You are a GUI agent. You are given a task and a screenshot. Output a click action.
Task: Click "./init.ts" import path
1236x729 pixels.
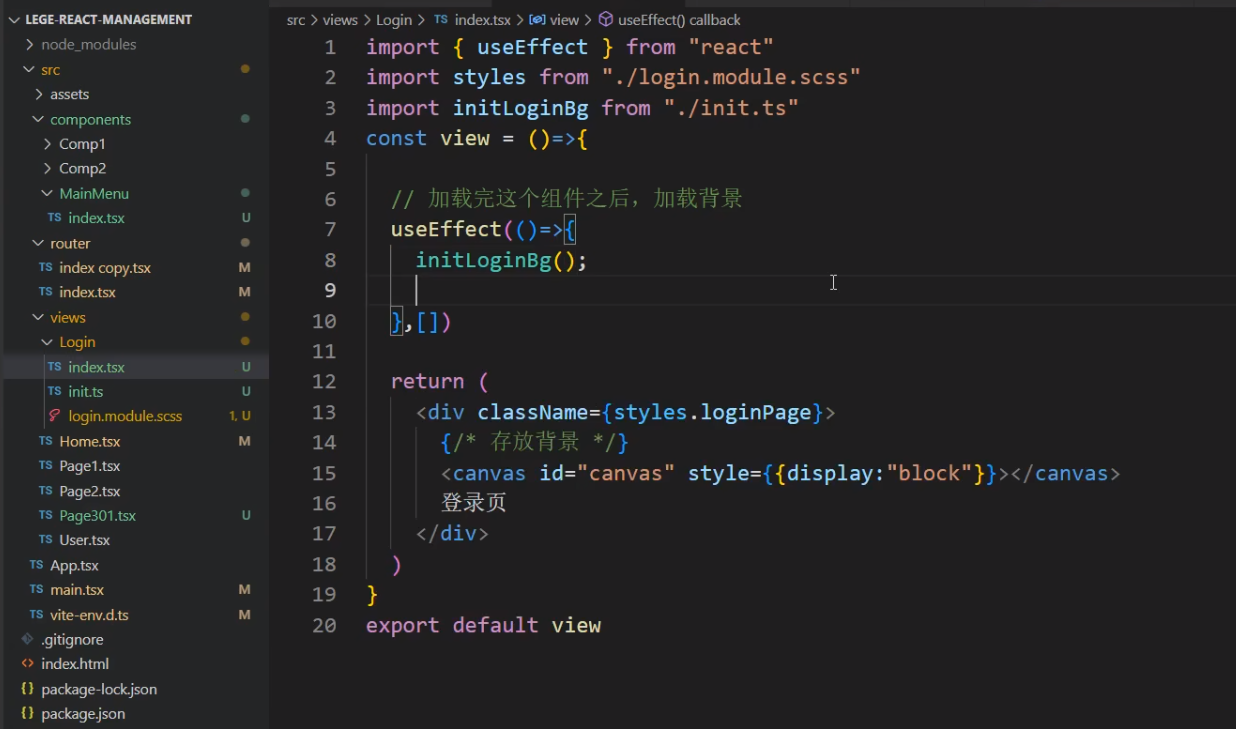[x=731, y=108]
